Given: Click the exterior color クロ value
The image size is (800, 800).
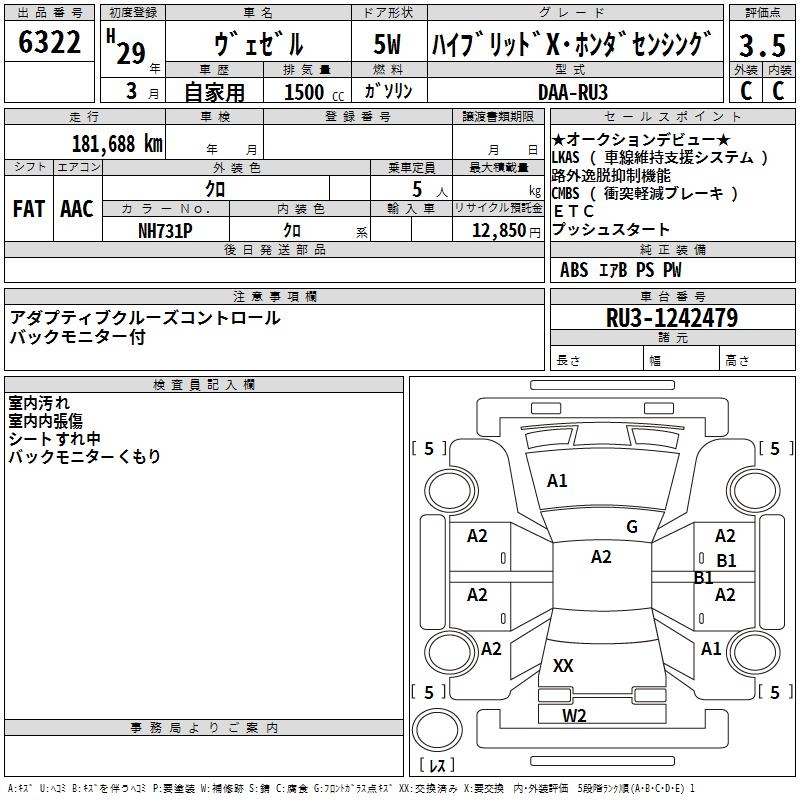Looking at the screenshot, I should point(215,189).
